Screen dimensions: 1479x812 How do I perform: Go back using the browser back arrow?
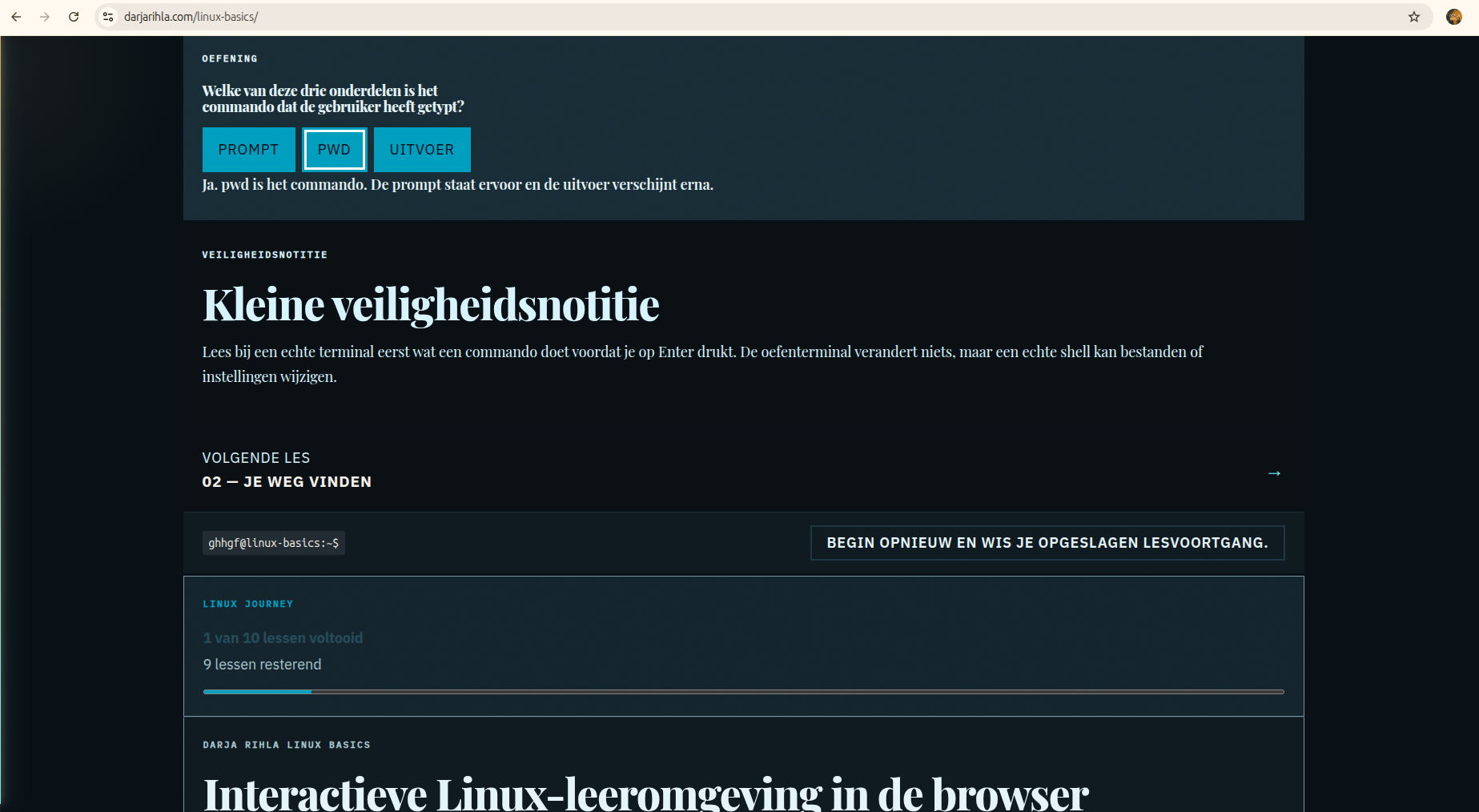16,17
